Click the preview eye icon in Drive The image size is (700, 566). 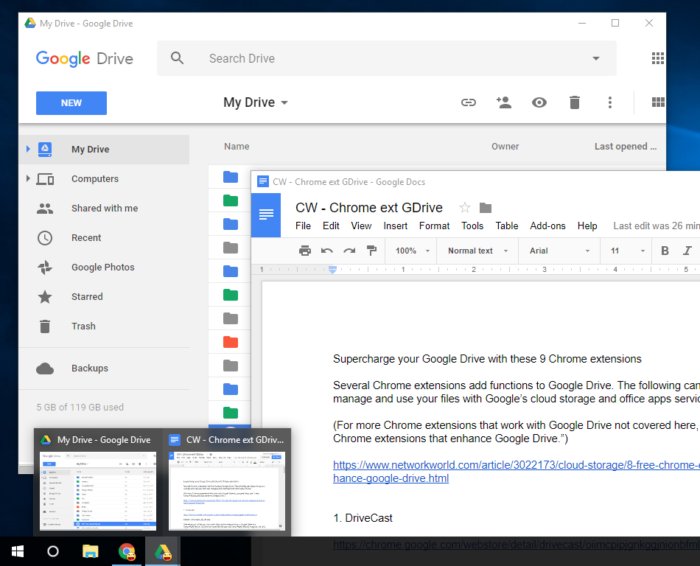[x=539, y=103]
